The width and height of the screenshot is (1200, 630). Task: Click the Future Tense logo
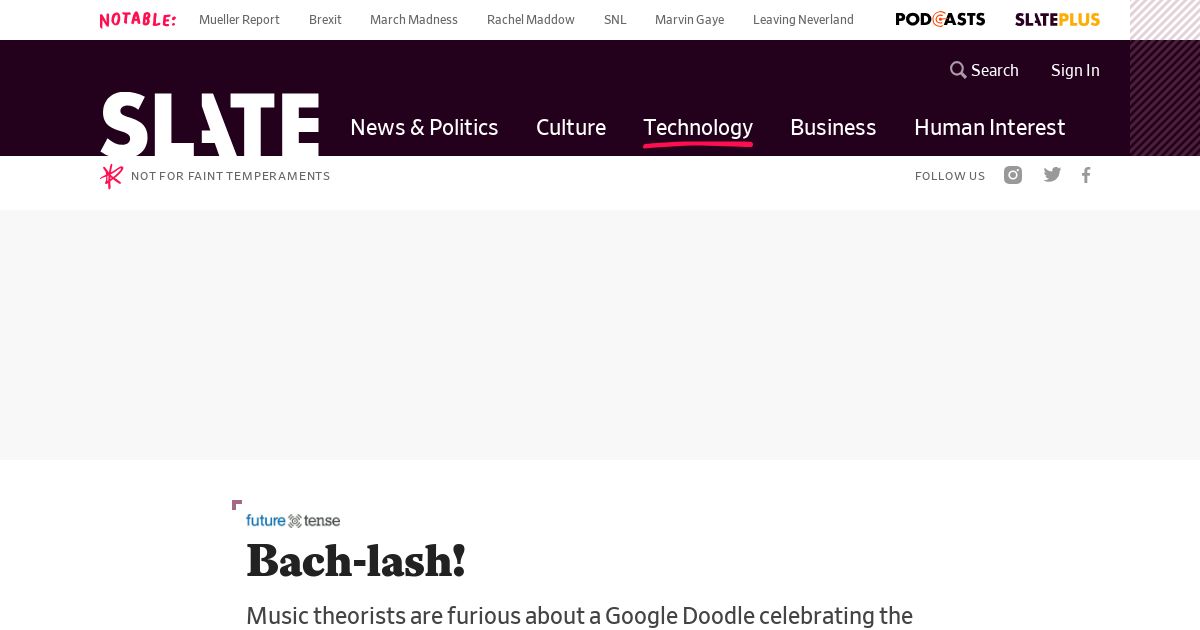click(293, 520)
